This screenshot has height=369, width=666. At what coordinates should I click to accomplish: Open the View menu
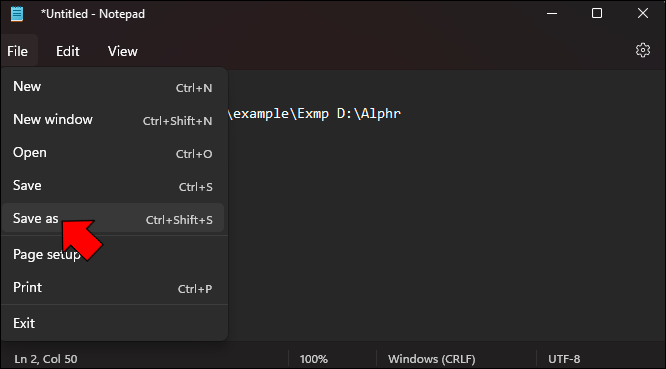[123, 51]
